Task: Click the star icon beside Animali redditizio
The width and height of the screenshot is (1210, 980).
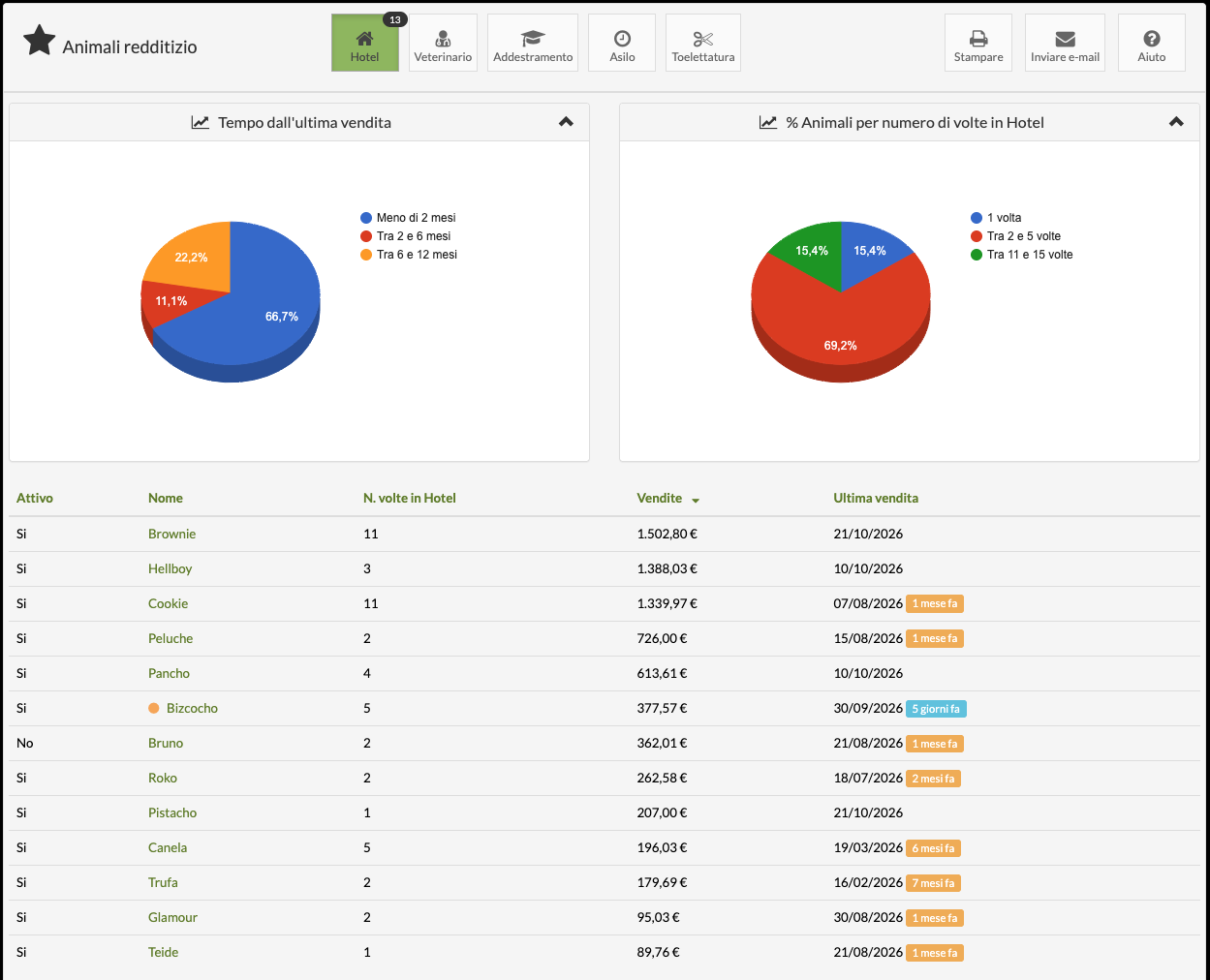Action: tap(39, 41)
